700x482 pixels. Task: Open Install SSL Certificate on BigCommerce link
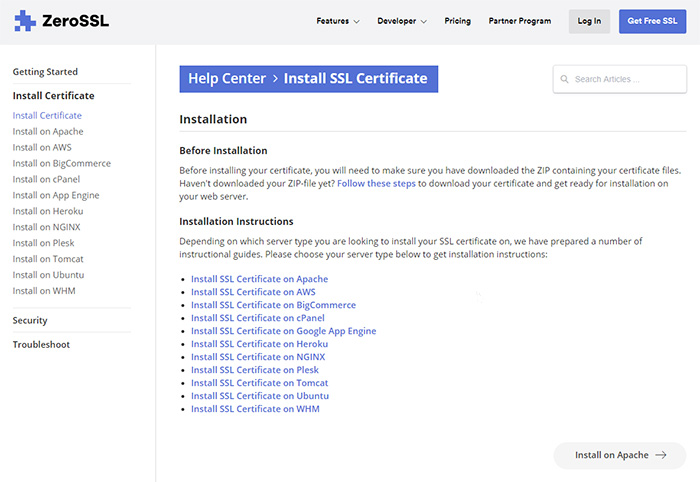273,305
